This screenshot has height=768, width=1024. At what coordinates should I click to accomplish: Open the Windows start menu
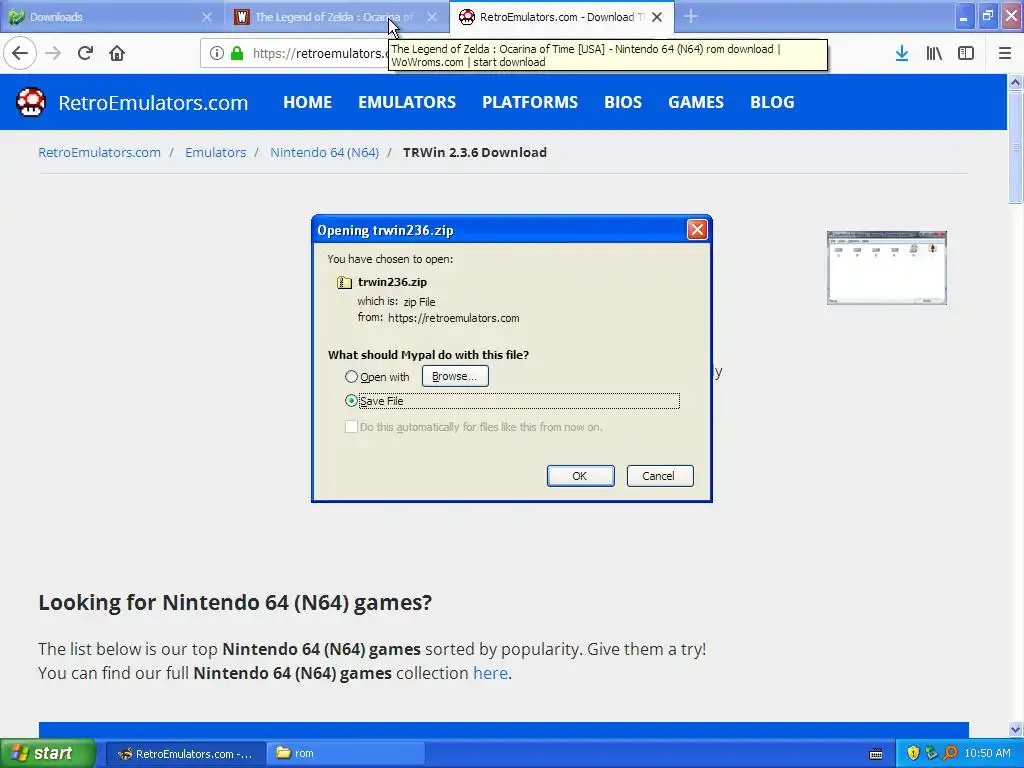pos(47,753)
